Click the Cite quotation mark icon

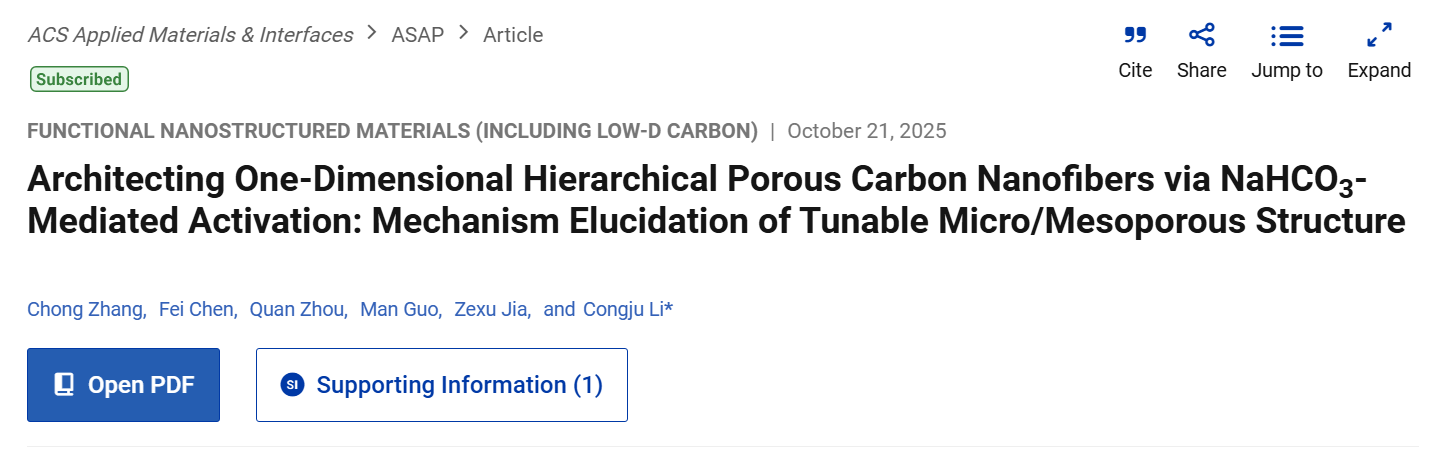[1135, 36]
